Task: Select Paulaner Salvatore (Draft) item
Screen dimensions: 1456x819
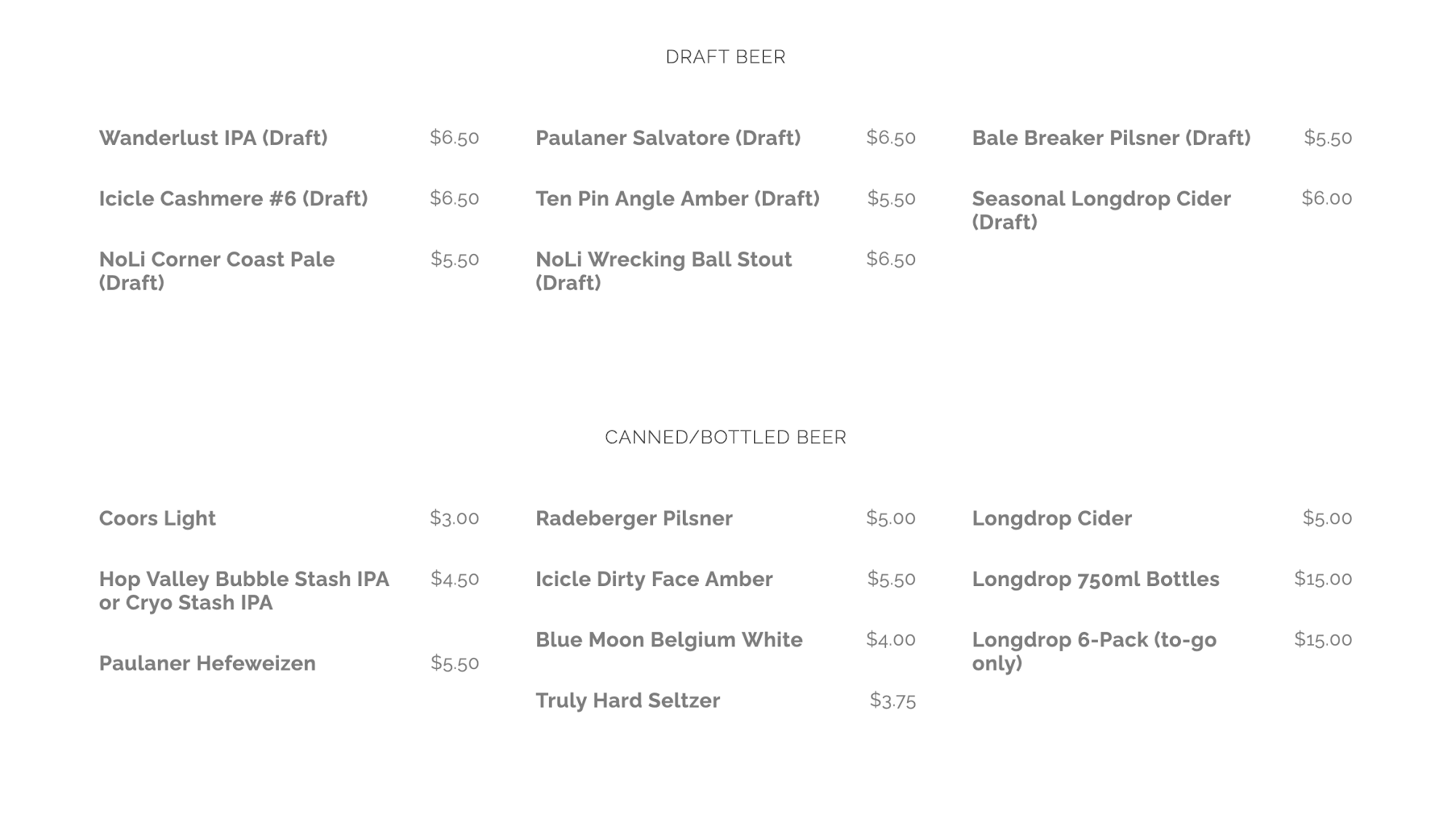Action: point(668,138)
